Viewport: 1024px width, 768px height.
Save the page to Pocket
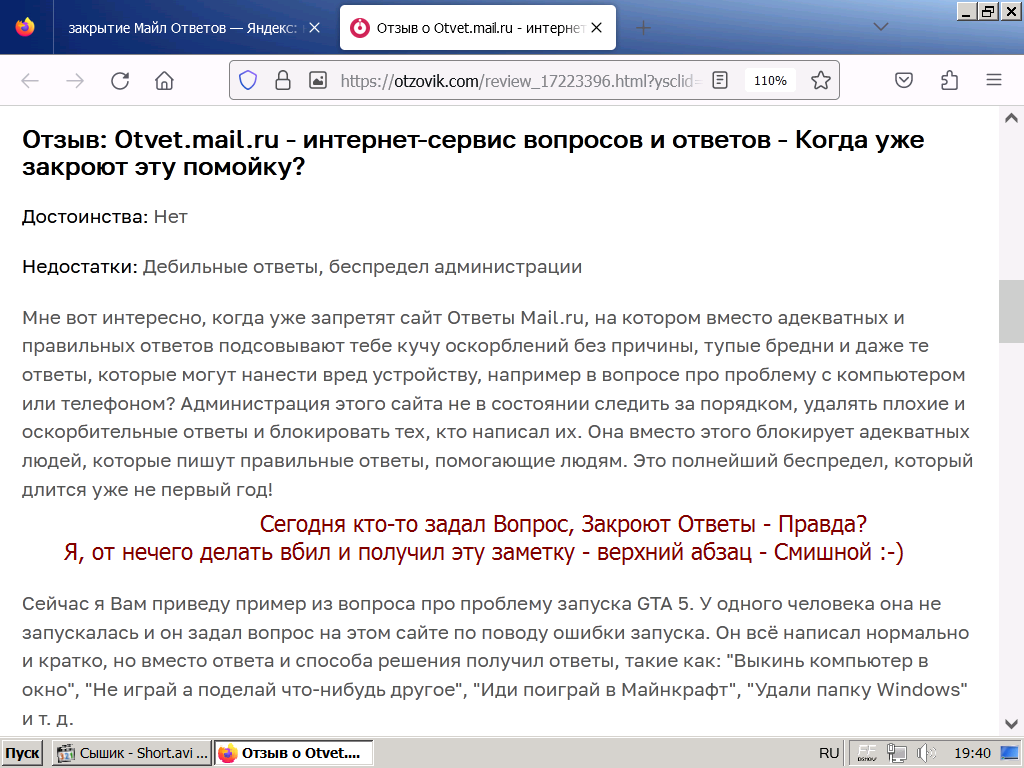click(x=904, y=80)
